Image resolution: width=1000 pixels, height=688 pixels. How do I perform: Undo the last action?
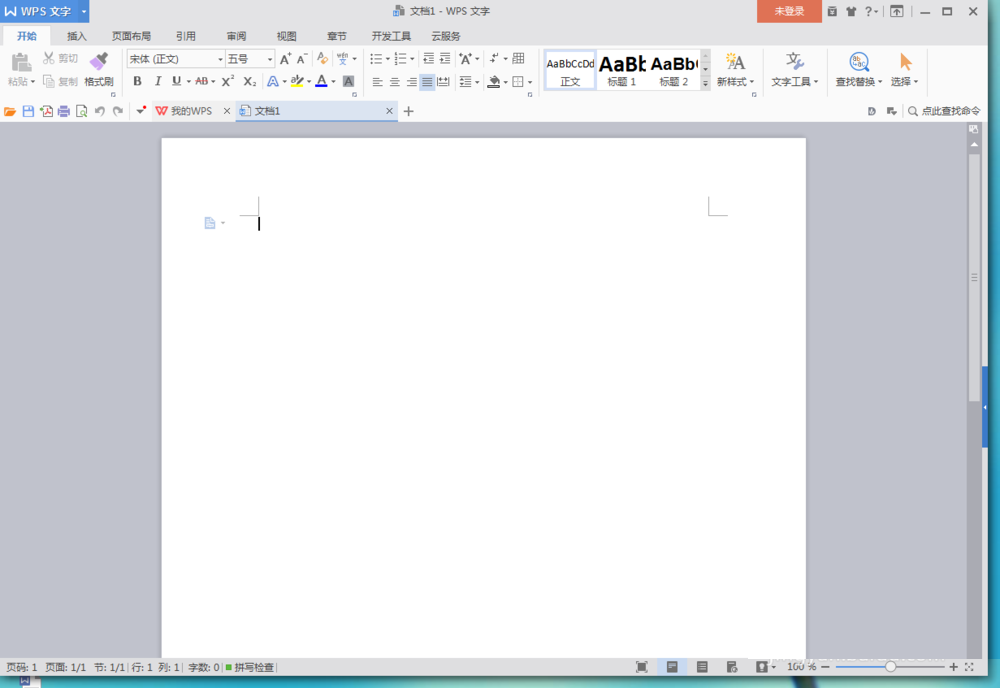pyautogui.click(x=99, y=111)
